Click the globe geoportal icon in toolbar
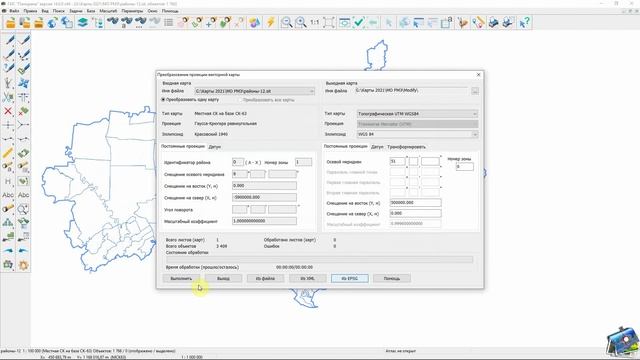The height and width of the screenshot is (360, 640). coord(52,22)
